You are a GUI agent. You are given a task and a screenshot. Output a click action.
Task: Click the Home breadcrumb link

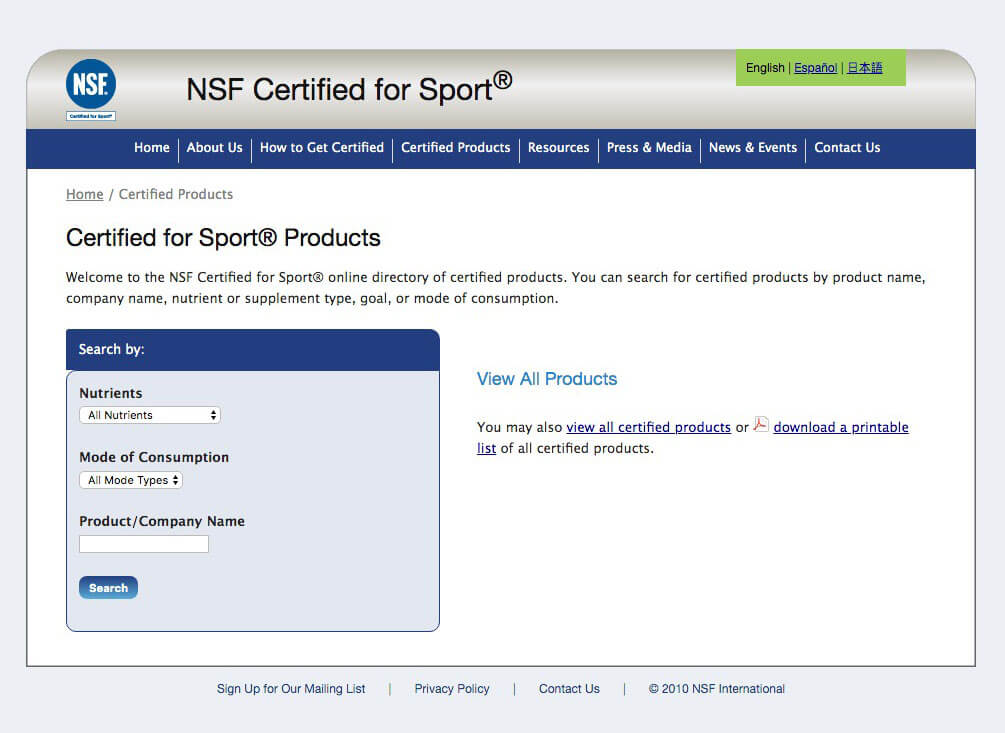pyautogui.click(x=85, y=194)
